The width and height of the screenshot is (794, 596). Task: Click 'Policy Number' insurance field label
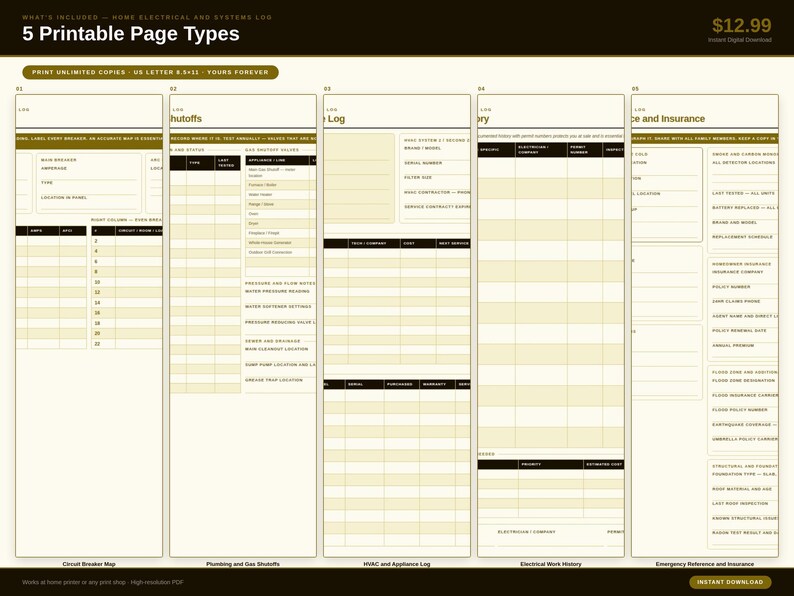[731, 287]
